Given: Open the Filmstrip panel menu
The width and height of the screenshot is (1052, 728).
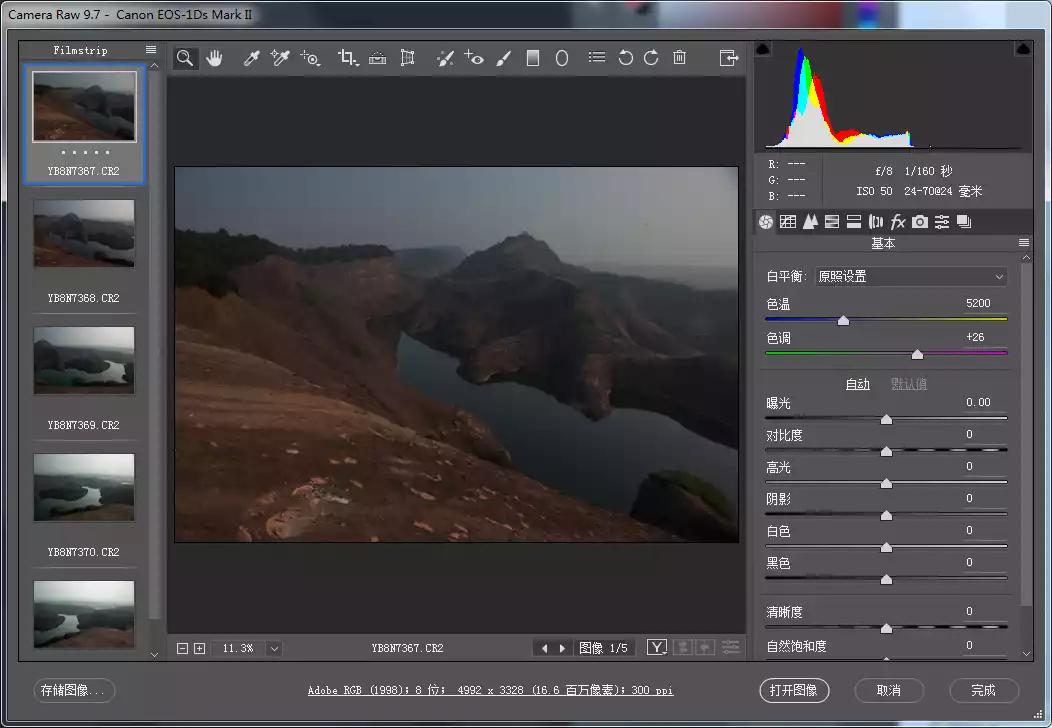Looking at the screenshot, I should click(x=151, y=50).
